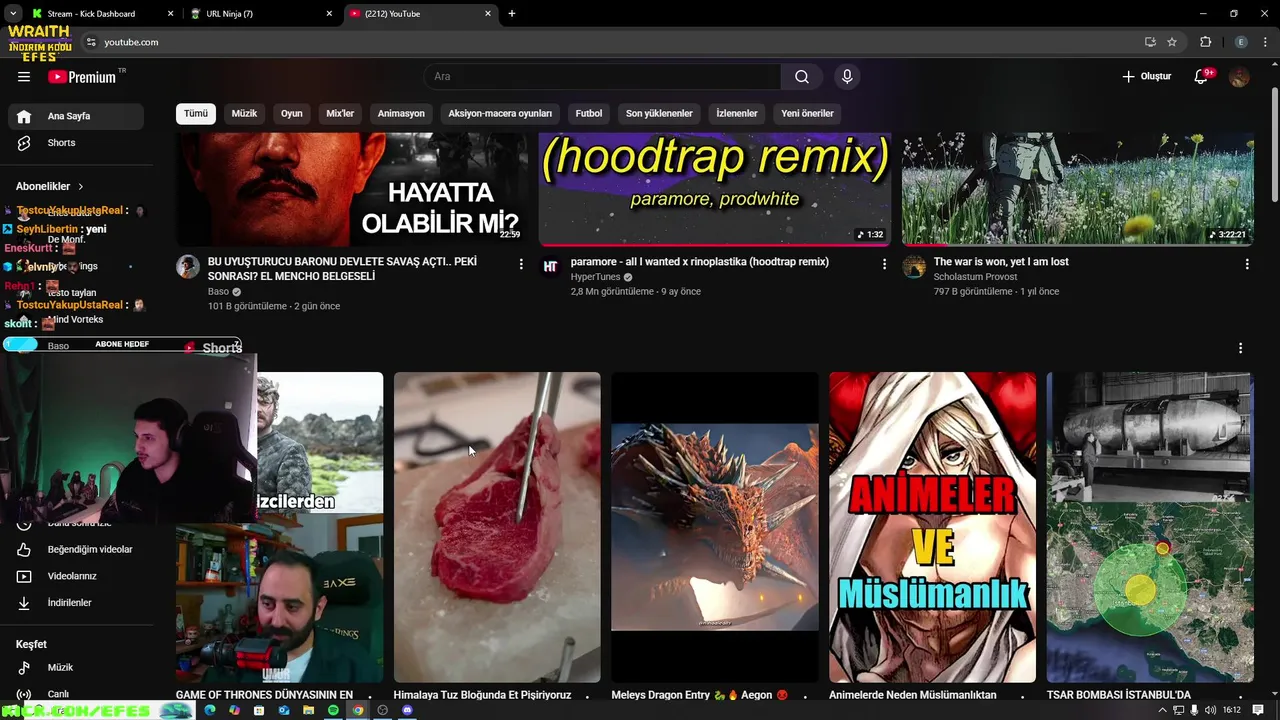Image resolution: width=1280 pixels, height=720 pixels.
Task: Select the Oyun filter chip
Action: (292, 113)
